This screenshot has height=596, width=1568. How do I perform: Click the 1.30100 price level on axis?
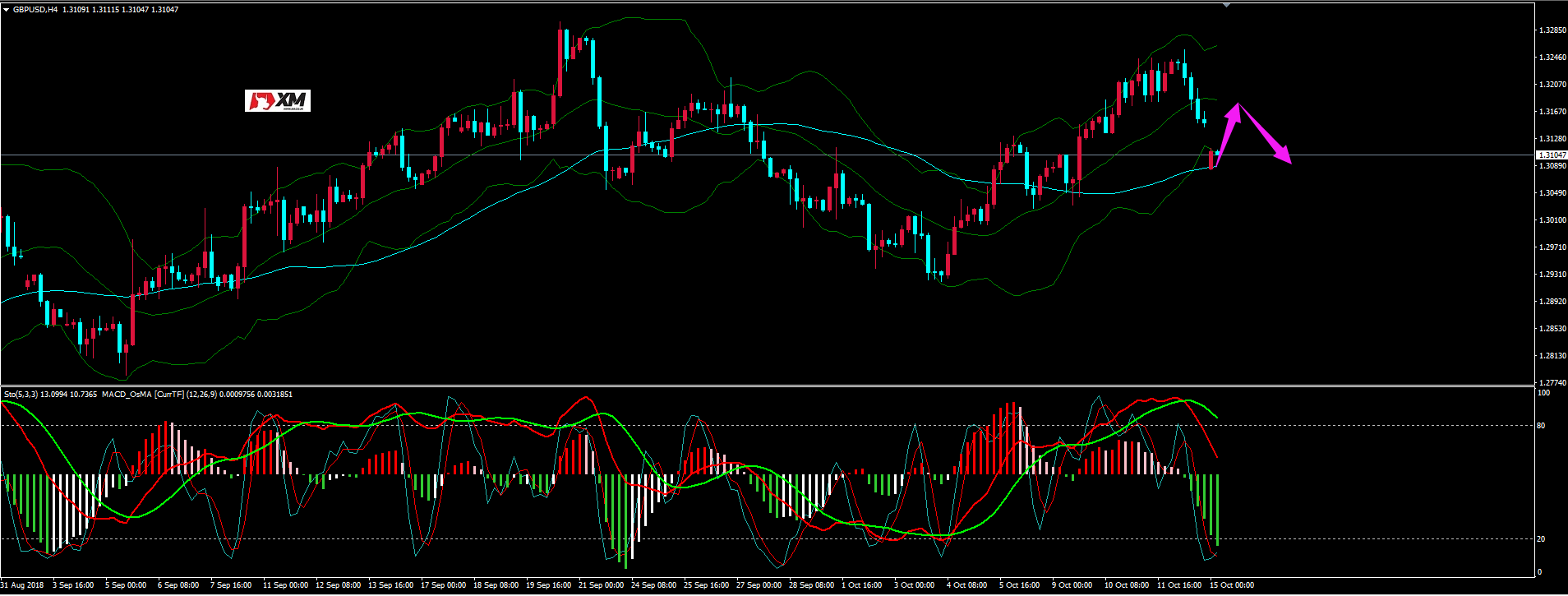(1552, 220)
